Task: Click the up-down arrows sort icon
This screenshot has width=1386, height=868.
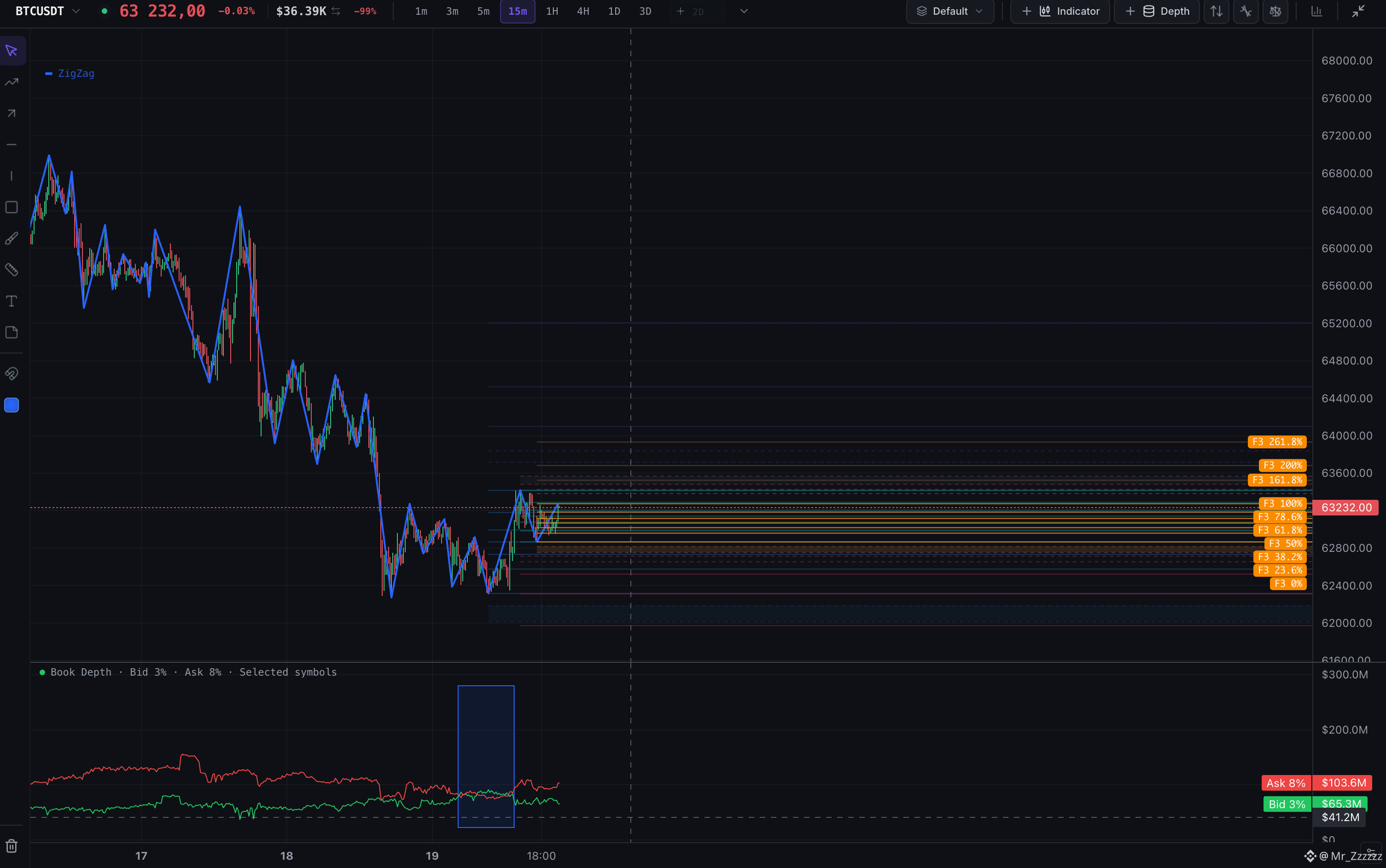Action: coord(1217,11)
